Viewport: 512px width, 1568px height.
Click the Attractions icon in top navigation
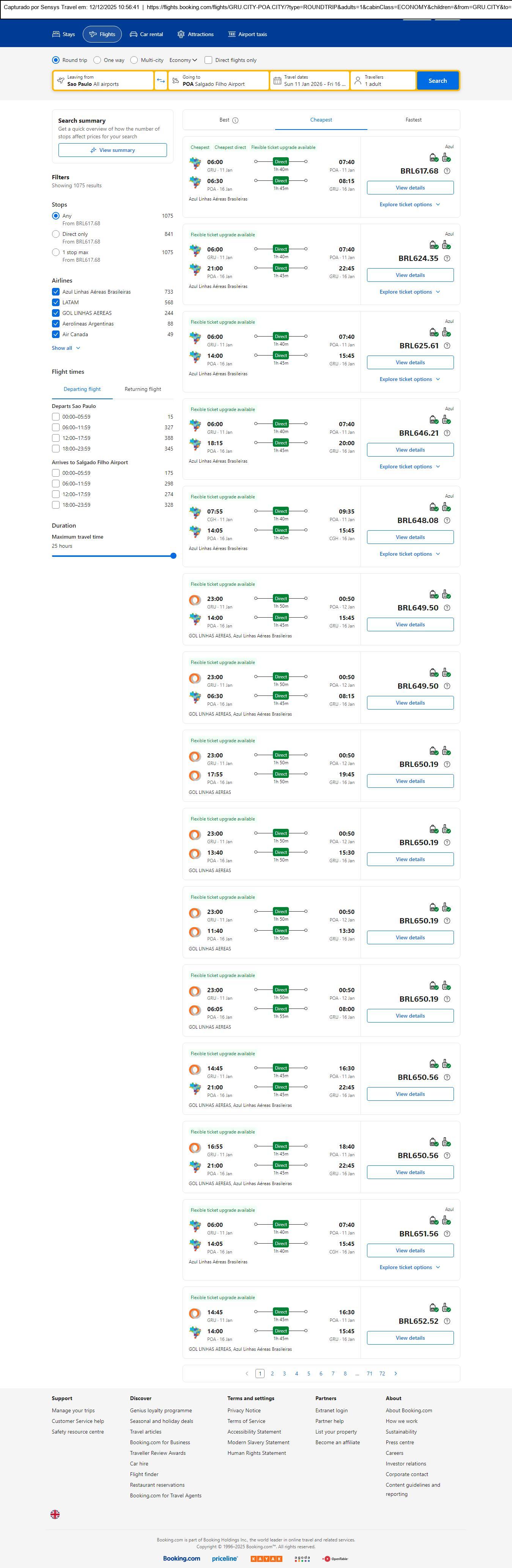point(181,35)
